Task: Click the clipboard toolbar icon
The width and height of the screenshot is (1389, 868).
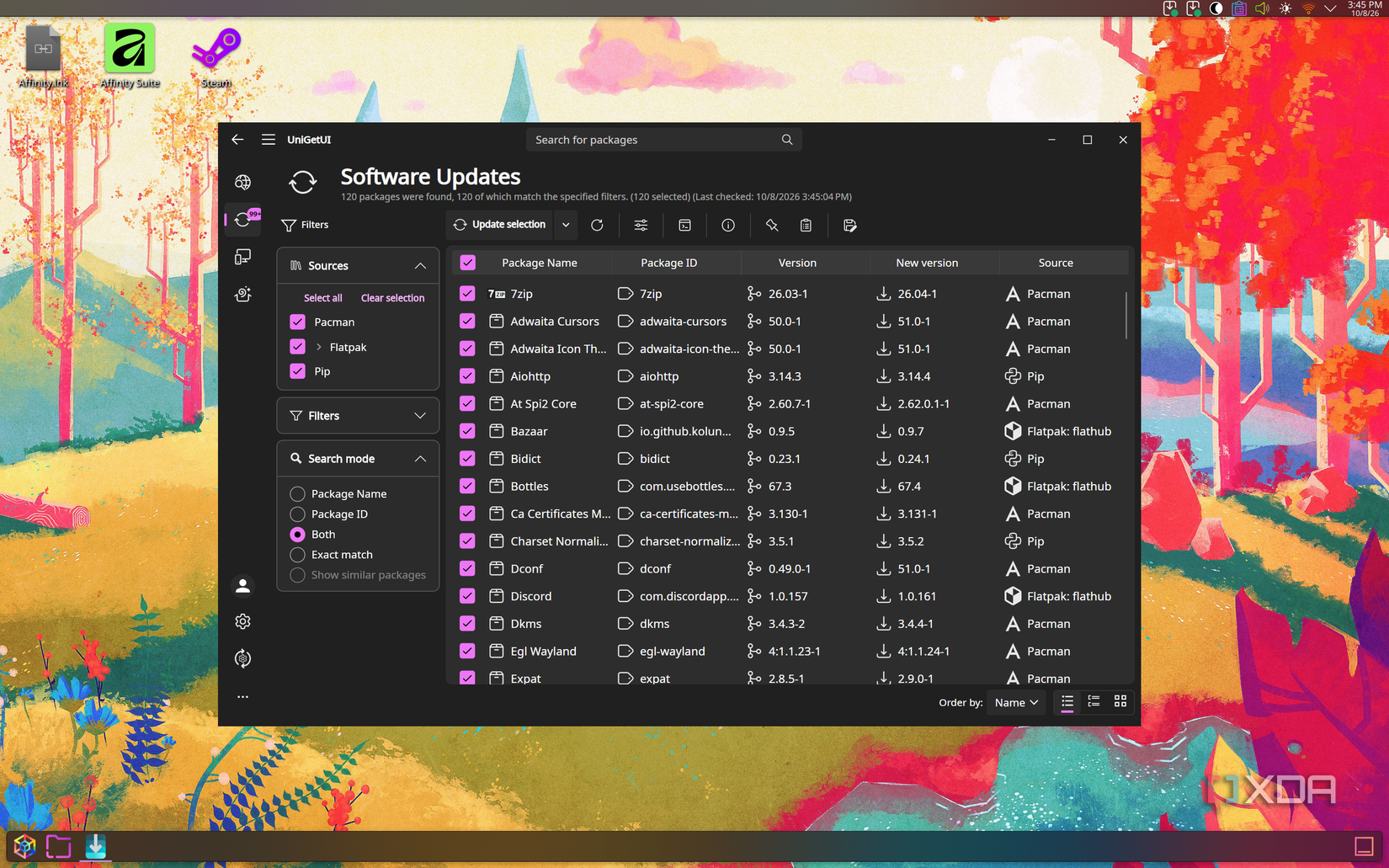Action: pos(806,225)
